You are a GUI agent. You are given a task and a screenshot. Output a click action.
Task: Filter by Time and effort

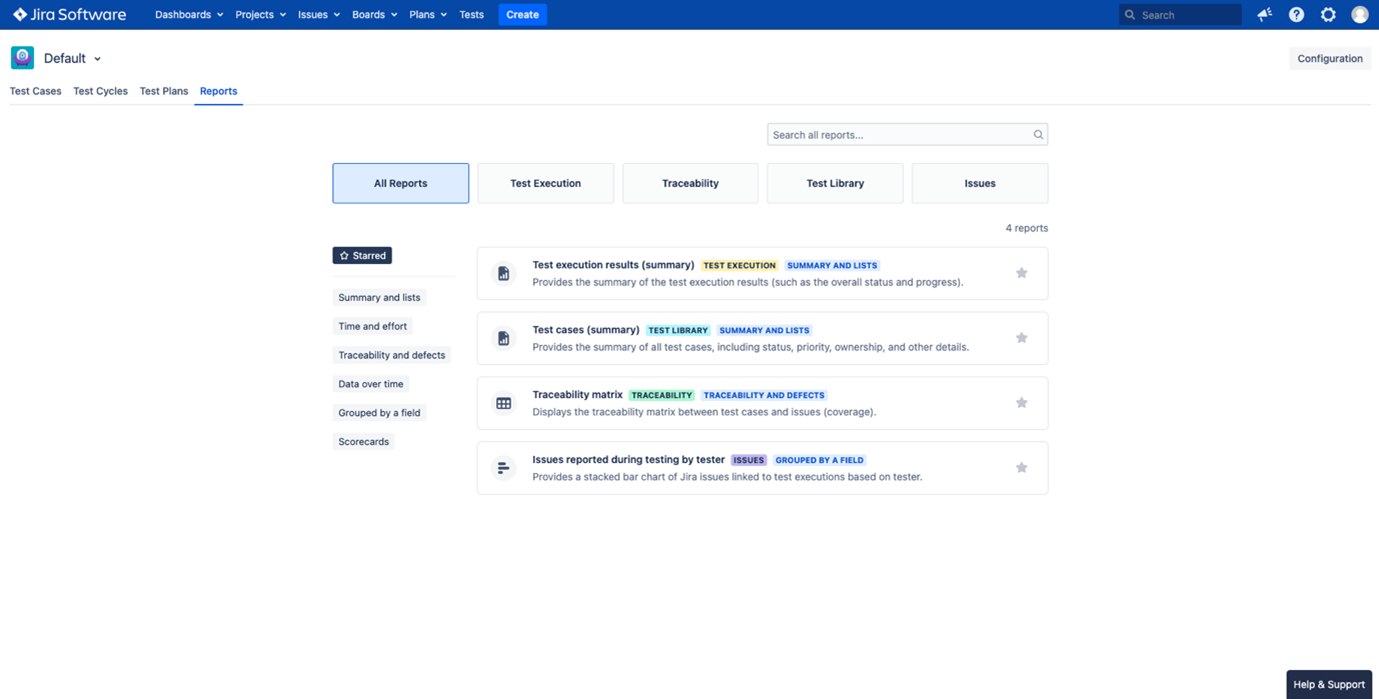(x=372, y=326)
